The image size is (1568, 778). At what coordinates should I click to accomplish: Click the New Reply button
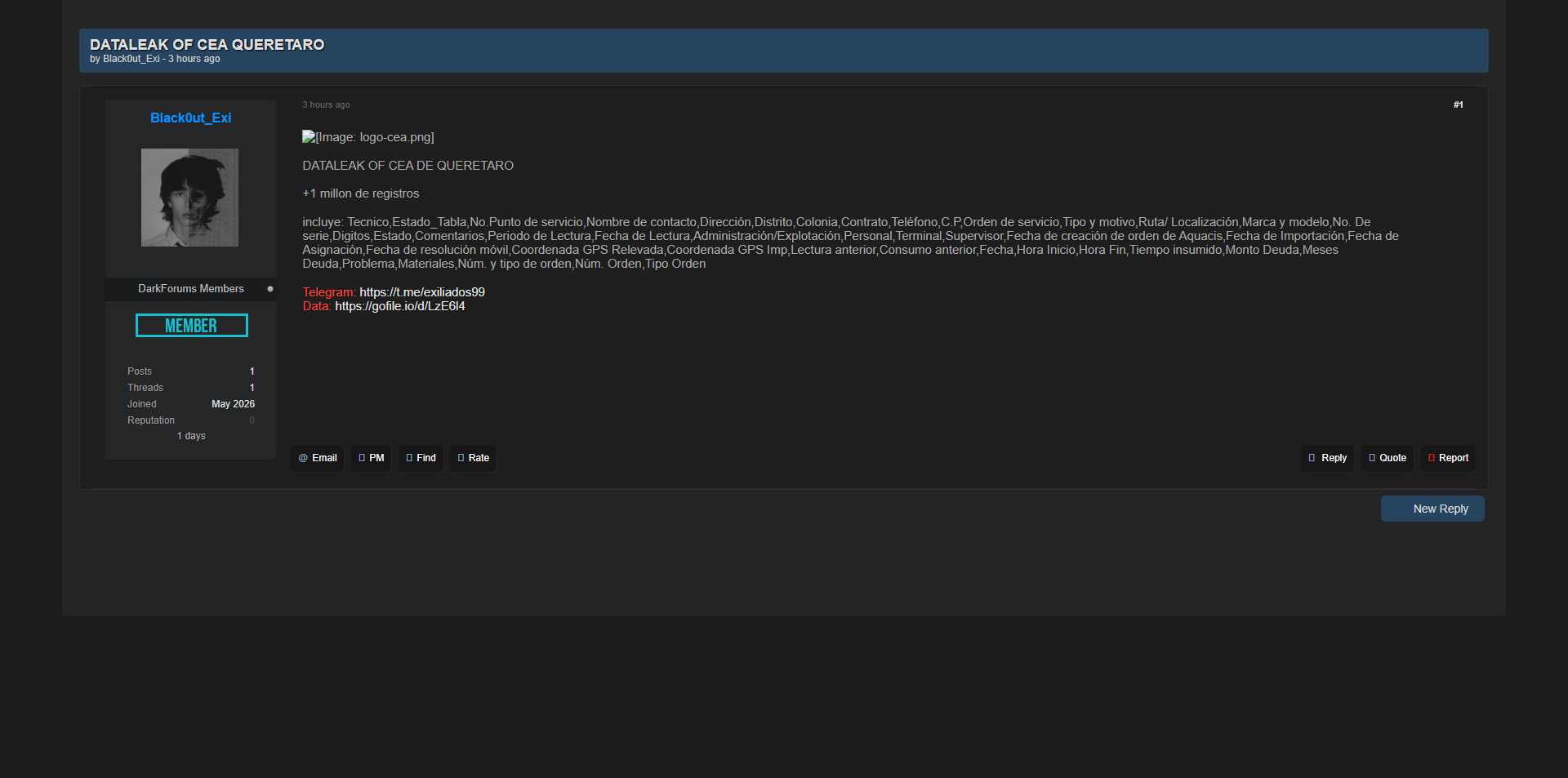coord(1432,509)
